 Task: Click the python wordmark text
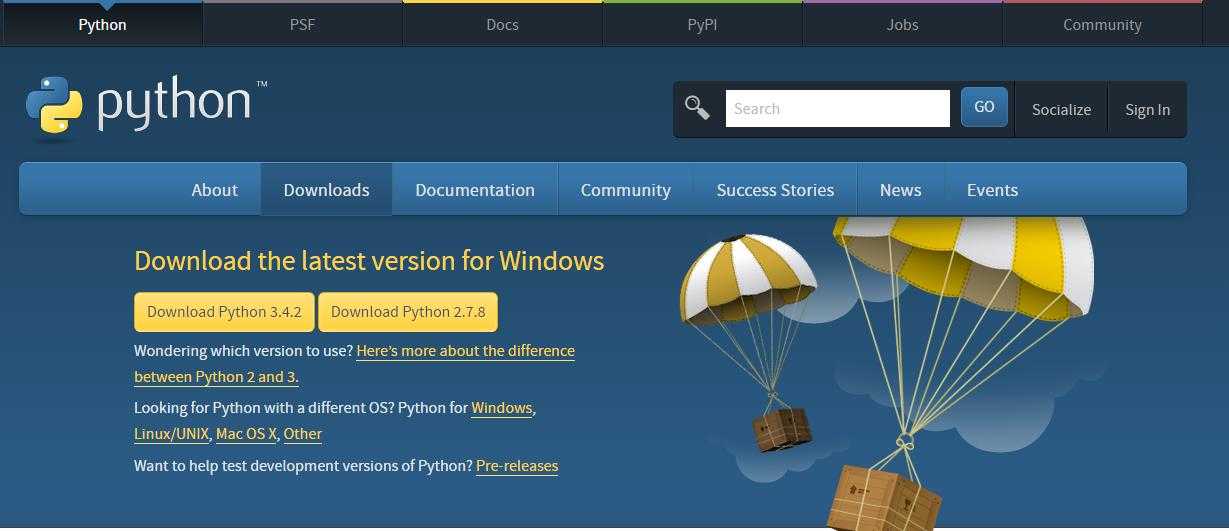click(174, 104)
